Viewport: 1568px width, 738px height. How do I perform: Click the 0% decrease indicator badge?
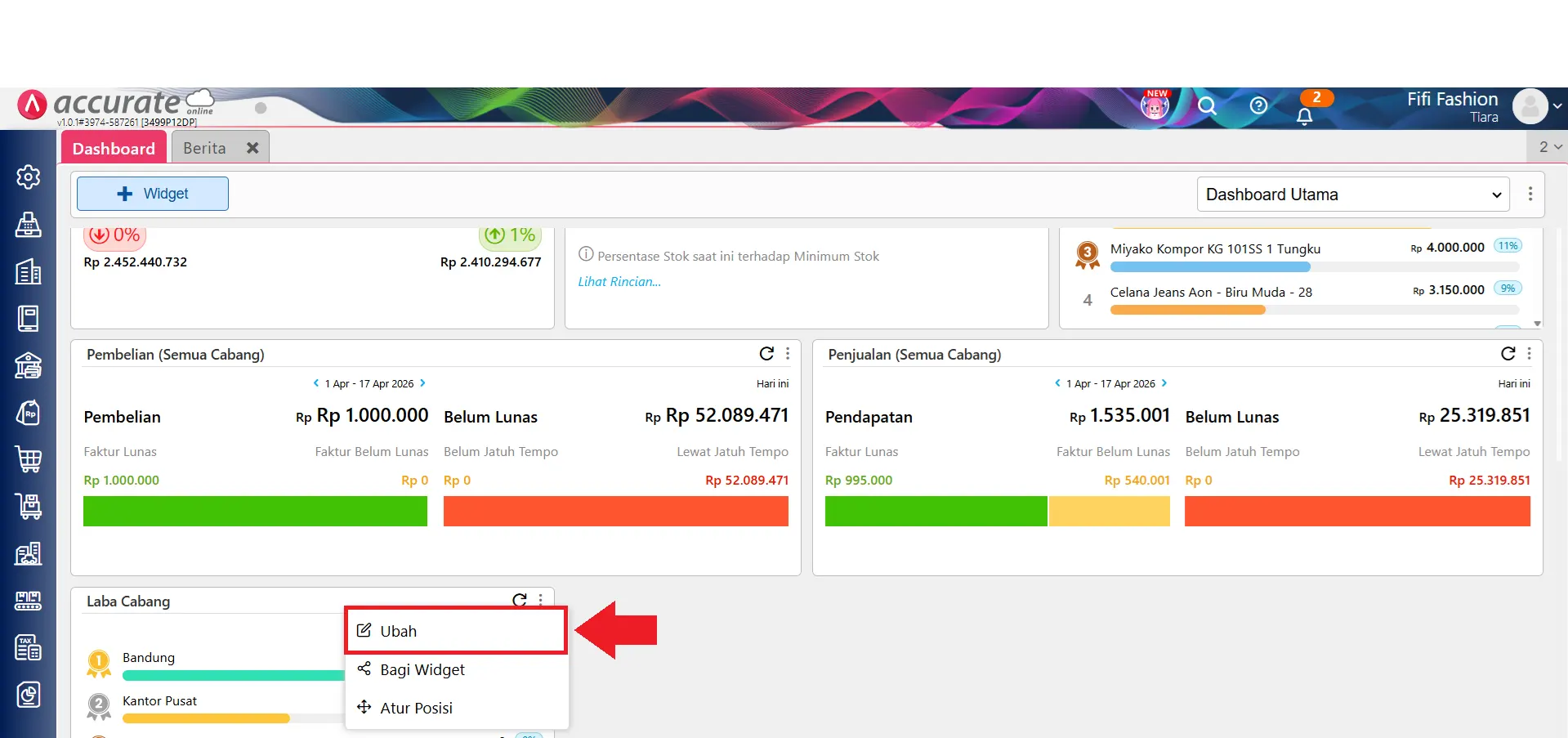115,235
